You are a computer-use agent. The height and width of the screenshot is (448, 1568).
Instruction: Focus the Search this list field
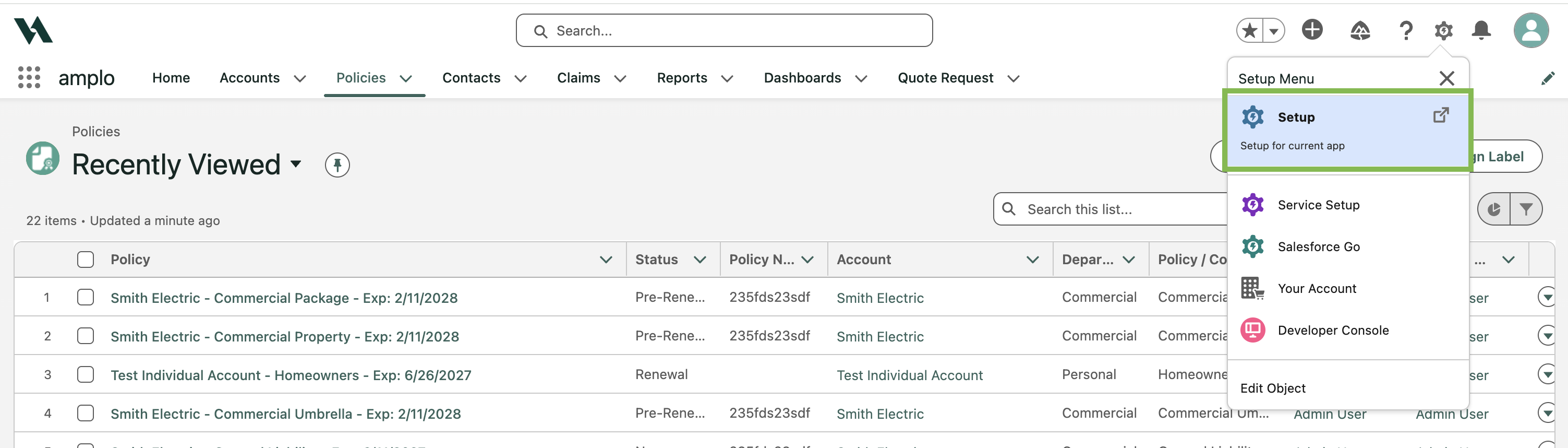point(1110,209)
